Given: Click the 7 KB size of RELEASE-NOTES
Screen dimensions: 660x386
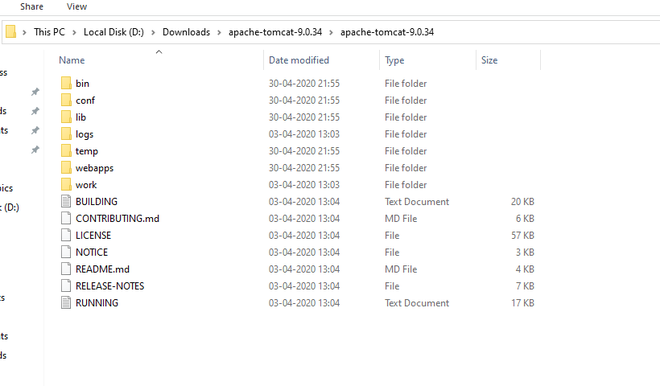Looking at the screenshot, I should 525,286.
